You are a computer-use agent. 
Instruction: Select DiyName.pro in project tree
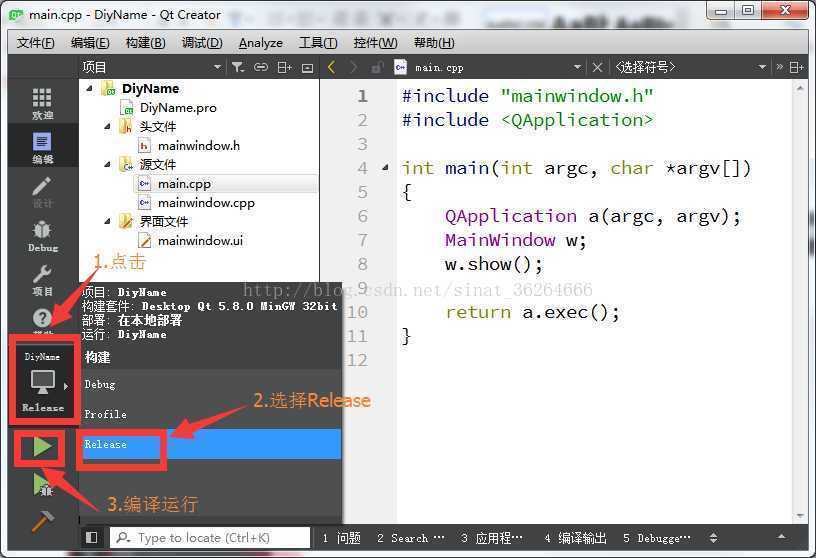point(178,108)
